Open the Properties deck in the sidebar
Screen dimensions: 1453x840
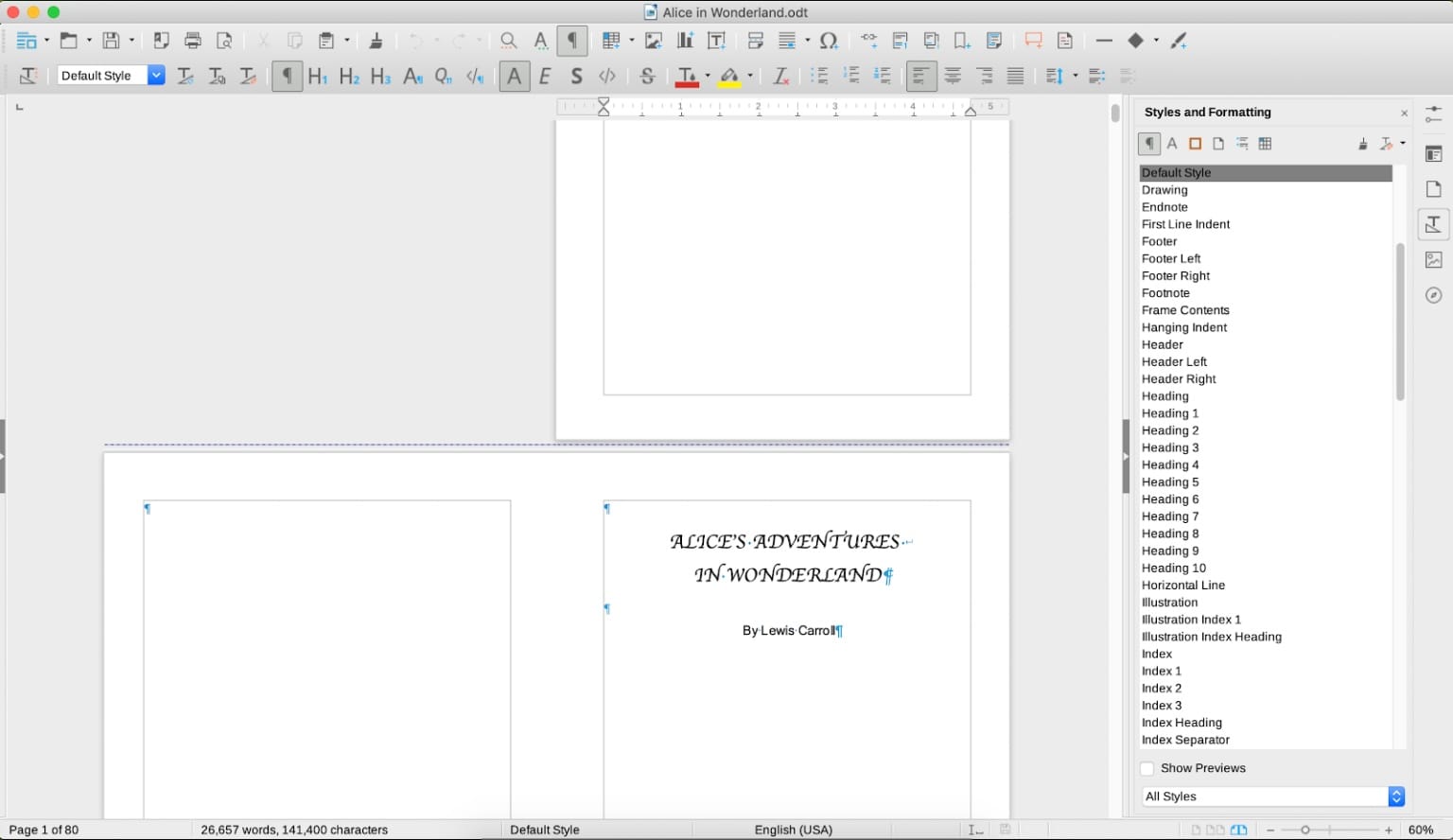1433,152
